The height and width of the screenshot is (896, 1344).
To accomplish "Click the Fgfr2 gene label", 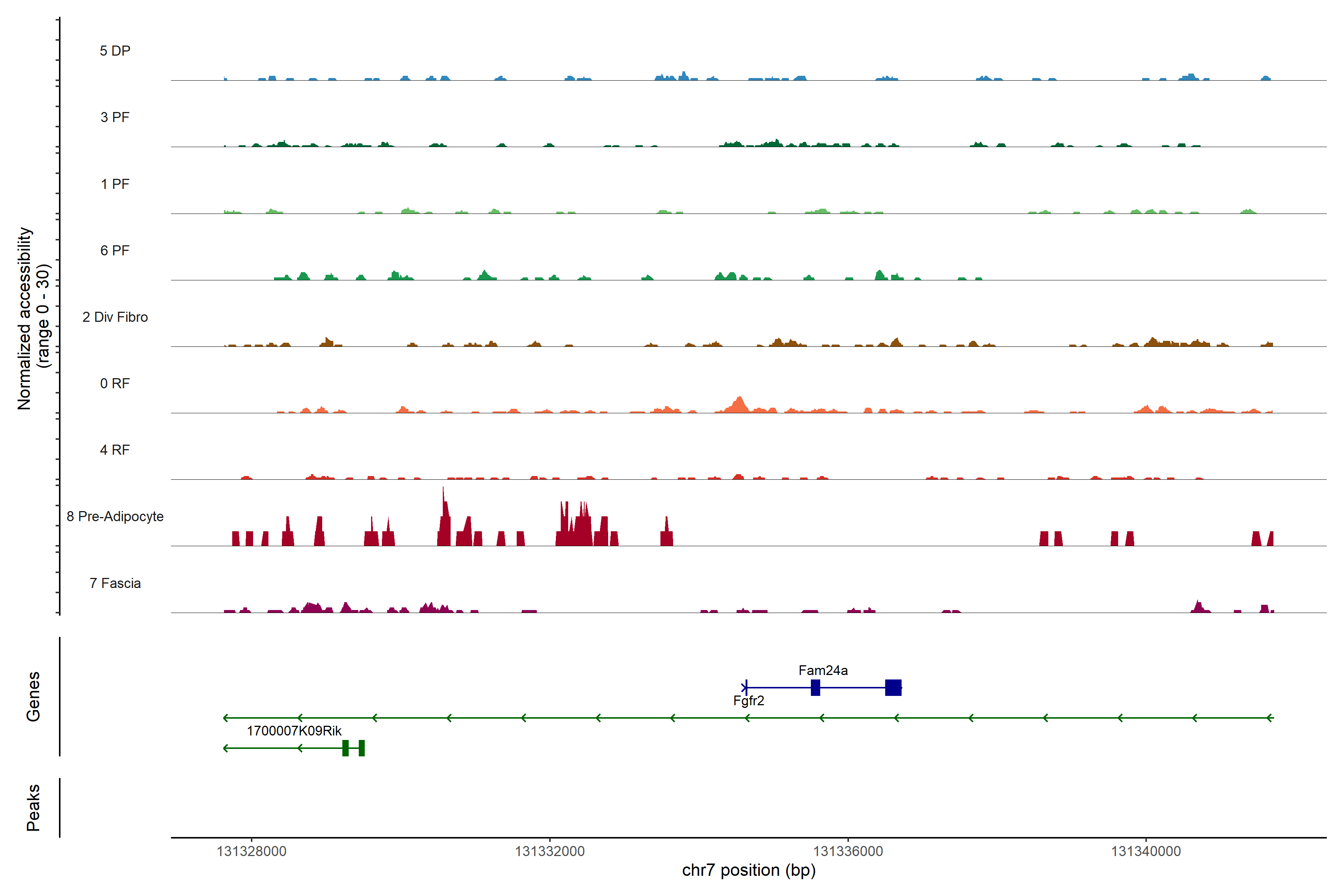I will coord(748,701).
